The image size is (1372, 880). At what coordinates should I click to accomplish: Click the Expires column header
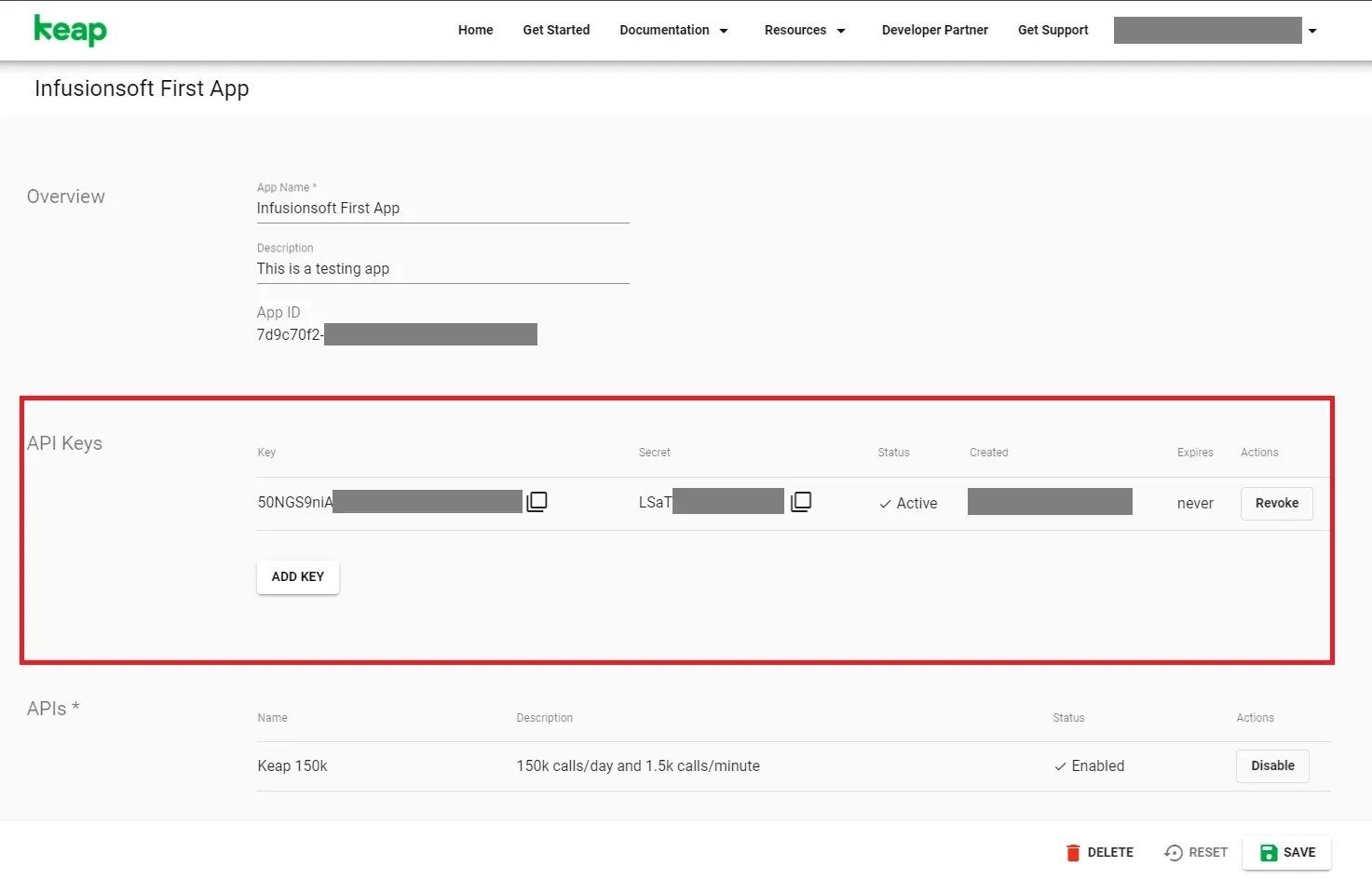[x=1195, y=453]
